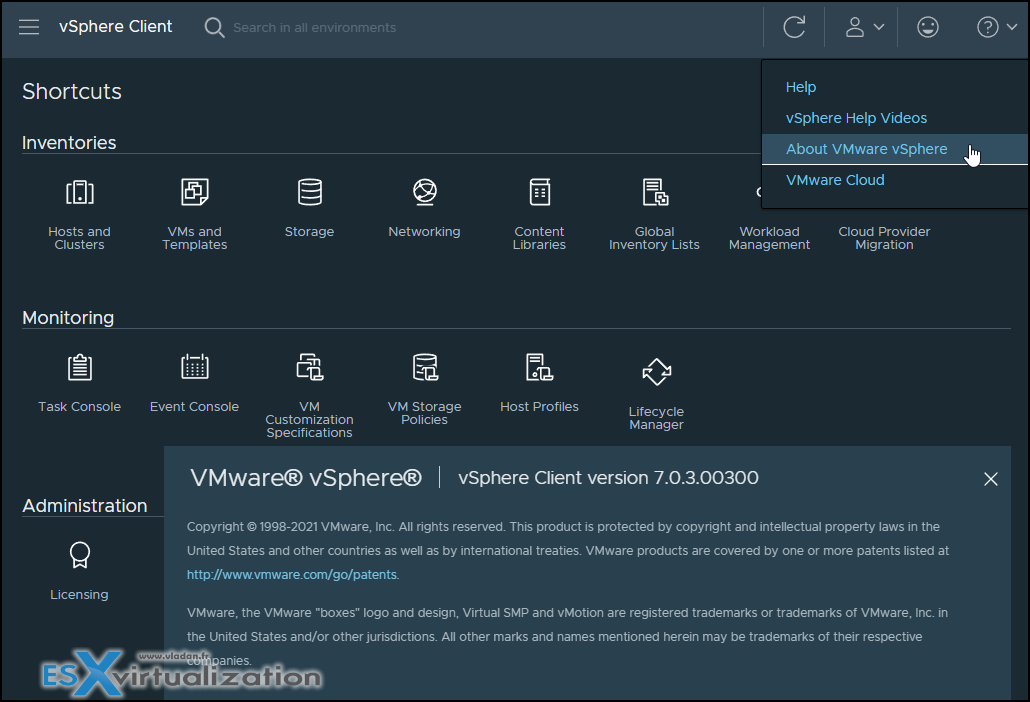This screenshot has height=702, width=1030.
Task: Click the vSphere Client version 7.0.3.00300 text
Action: pos(608,477)
